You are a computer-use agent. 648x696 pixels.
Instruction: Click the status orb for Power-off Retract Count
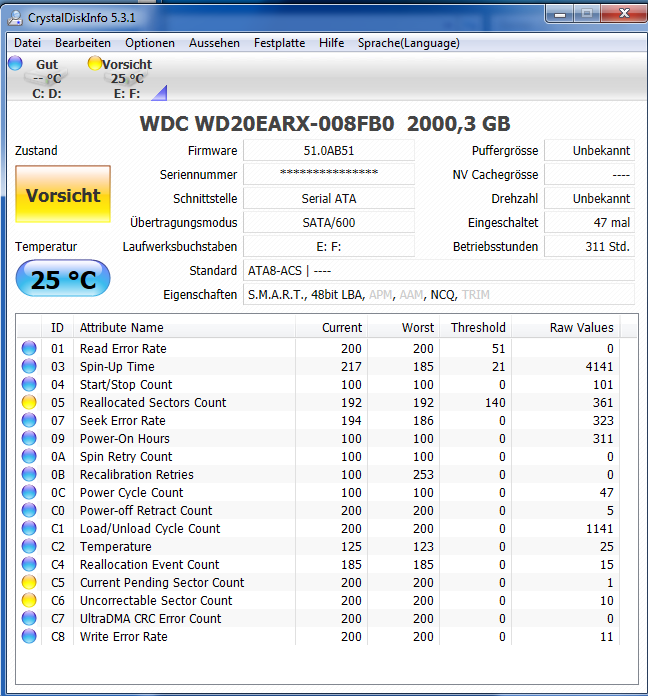pos(29,510)
